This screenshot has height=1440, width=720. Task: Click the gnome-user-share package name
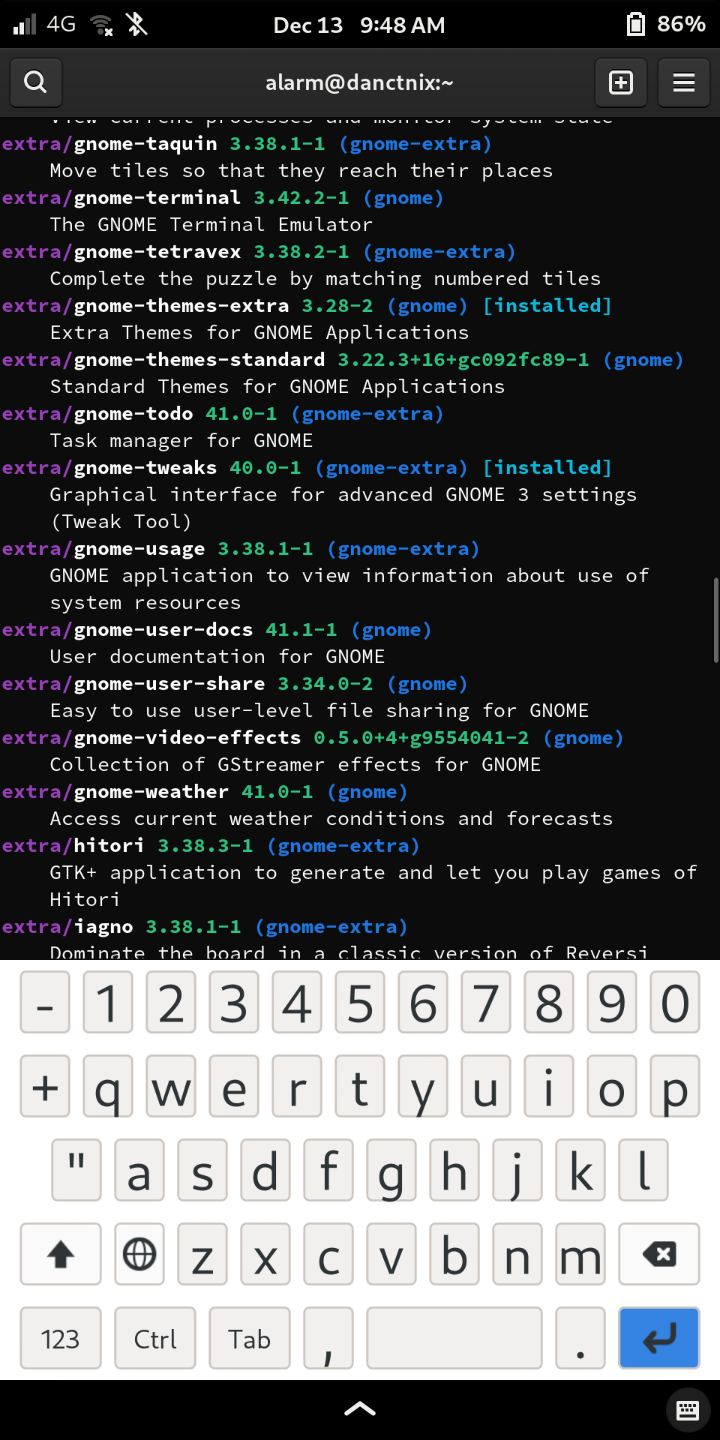point(170,684)
